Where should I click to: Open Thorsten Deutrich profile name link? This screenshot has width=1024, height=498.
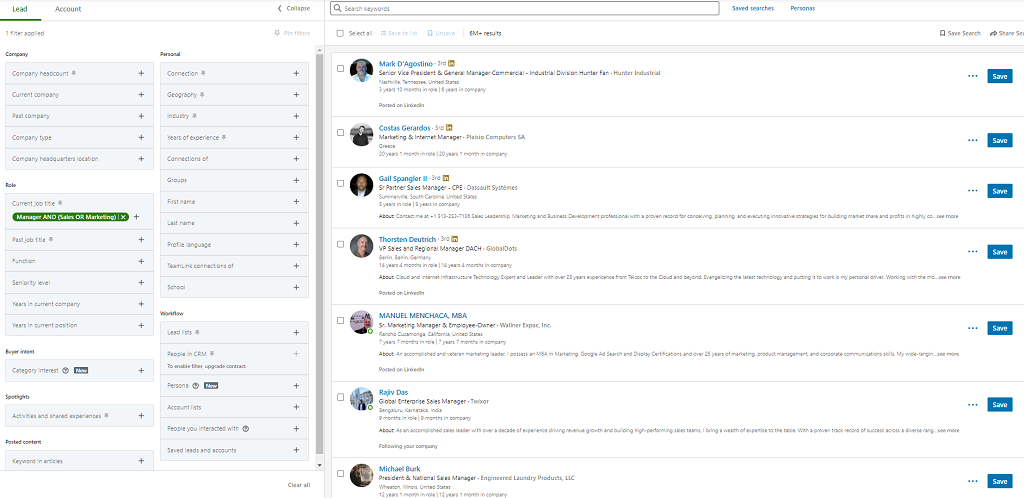pos(407,239)
